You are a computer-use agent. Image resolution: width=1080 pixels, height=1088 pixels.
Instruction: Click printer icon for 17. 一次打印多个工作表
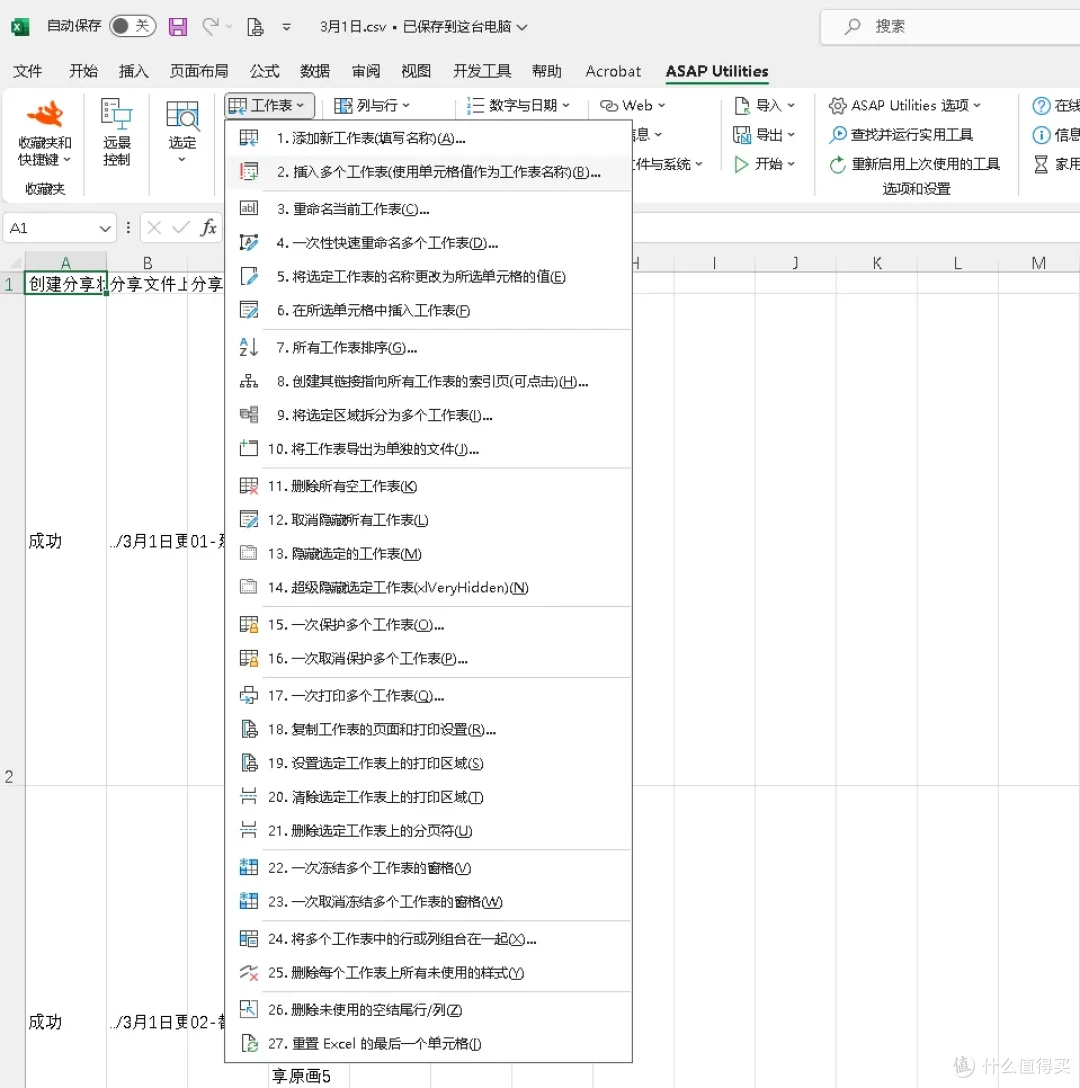248,695
